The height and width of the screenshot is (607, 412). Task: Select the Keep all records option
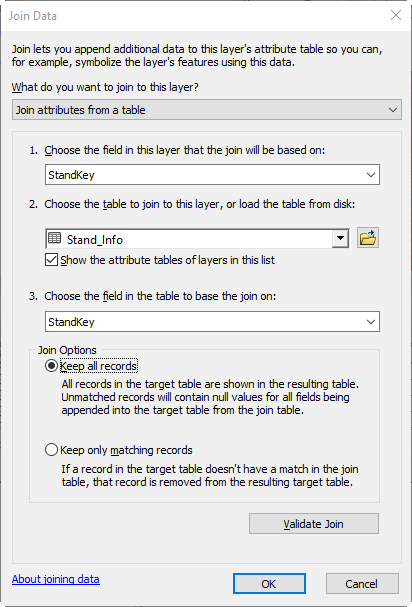click(52, 366)
